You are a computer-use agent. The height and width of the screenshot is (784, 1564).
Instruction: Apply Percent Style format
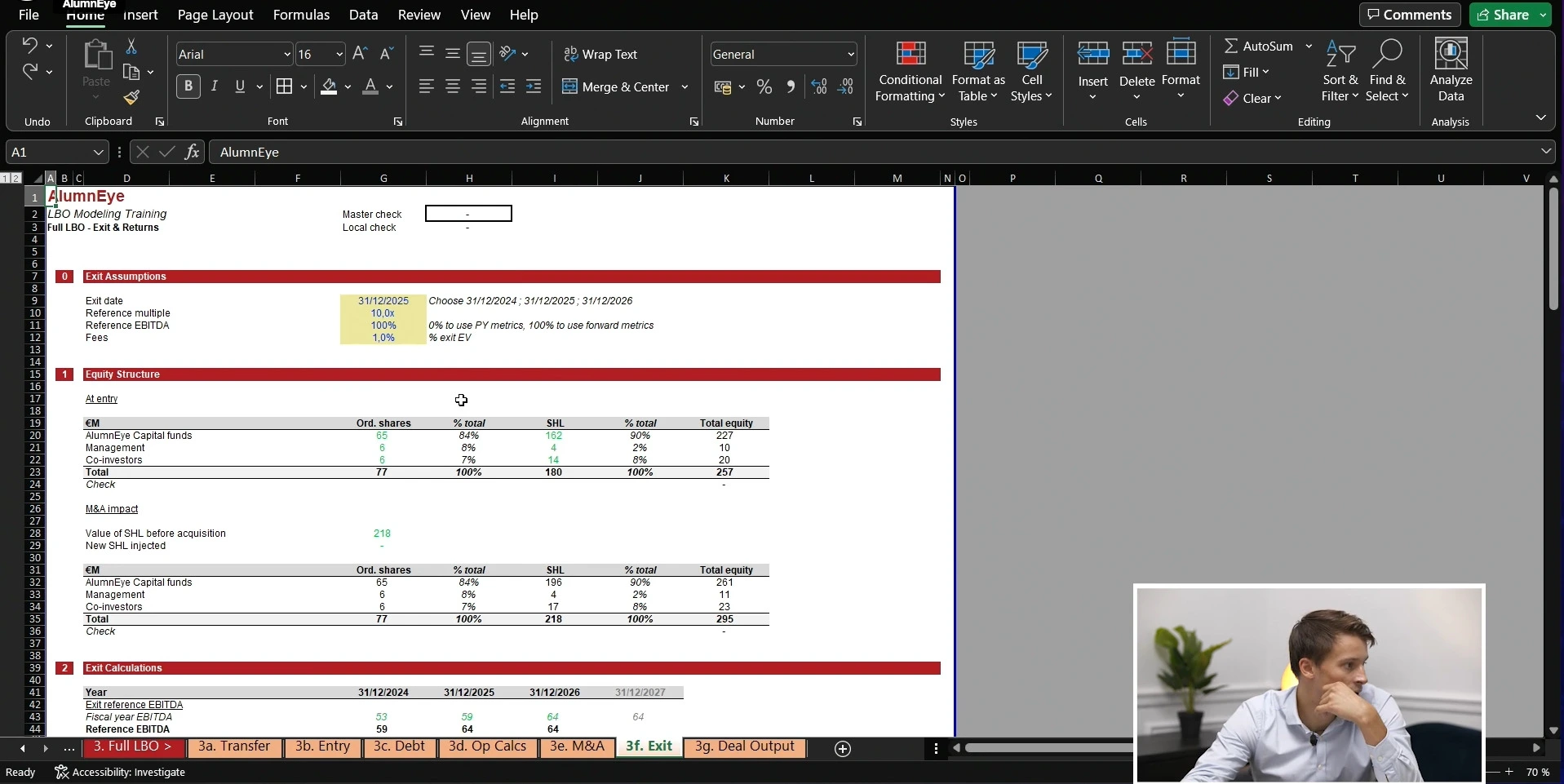[x=764, y=86]
